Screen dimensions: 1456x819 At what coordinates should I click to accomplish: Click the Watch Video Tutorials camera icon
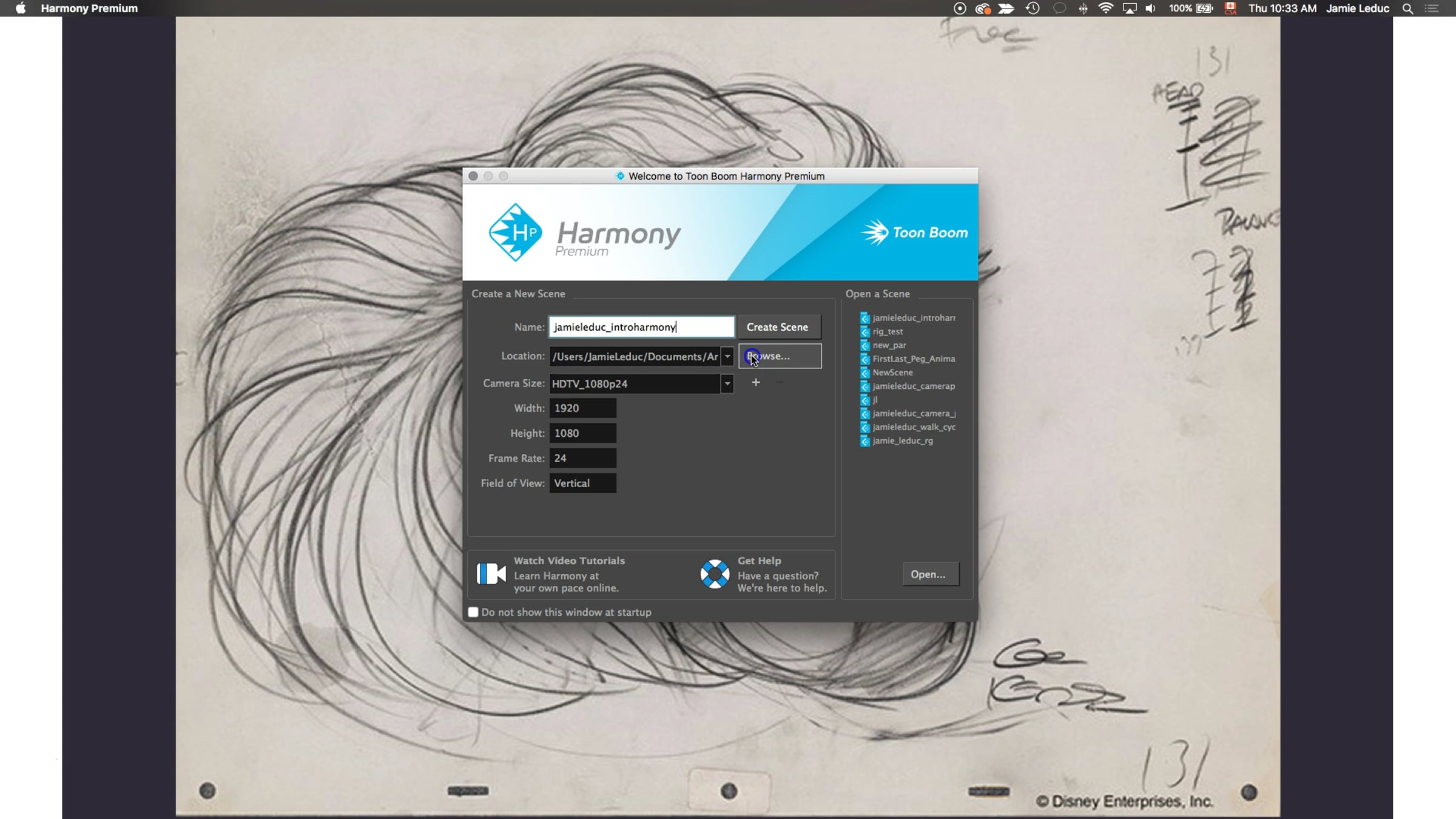point(491,573)
